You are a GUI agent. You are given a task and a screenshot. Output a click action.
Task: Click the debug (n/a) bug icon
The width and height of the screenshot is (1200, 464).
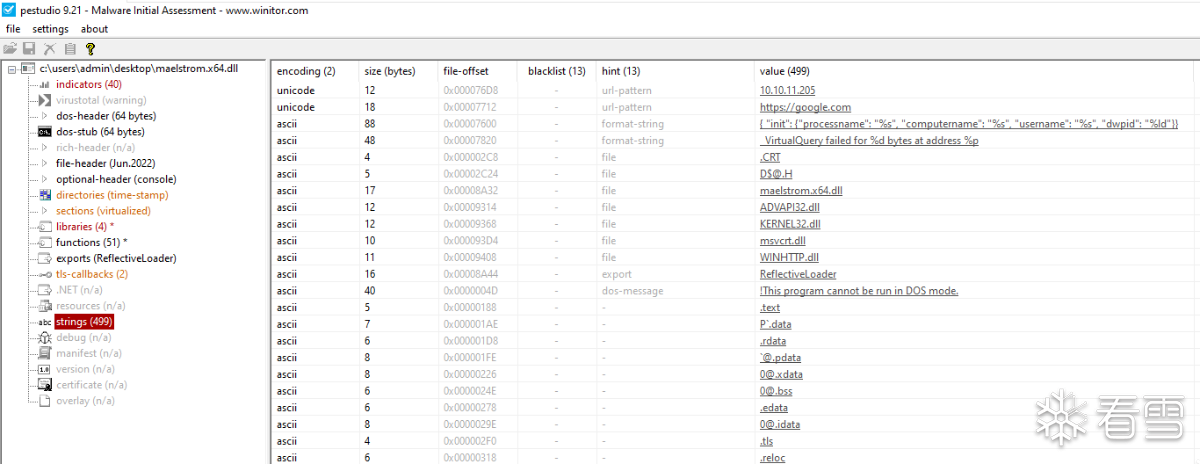[x=45, y=338]
